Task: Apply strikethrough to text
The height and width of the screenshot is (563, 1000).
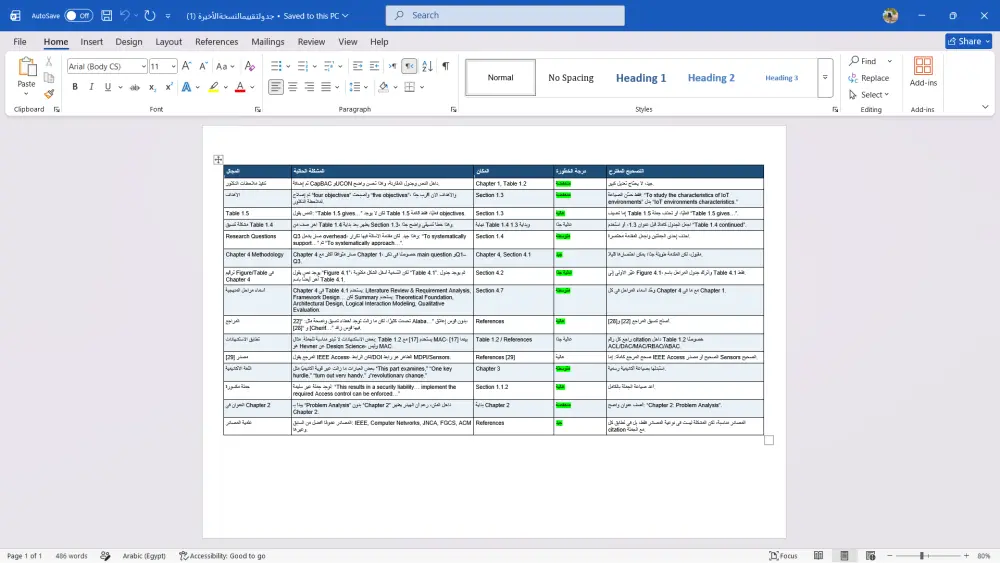Action: coord(135,87)
